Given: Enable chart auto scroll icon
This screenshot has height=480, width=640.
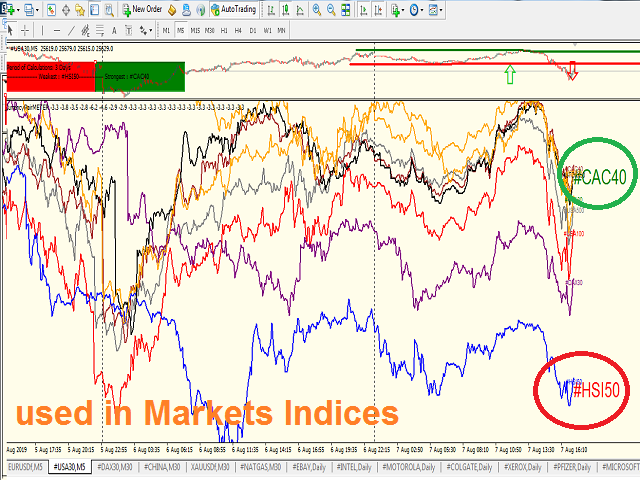Looking at the screenshot, I should [x=363, y=10].
